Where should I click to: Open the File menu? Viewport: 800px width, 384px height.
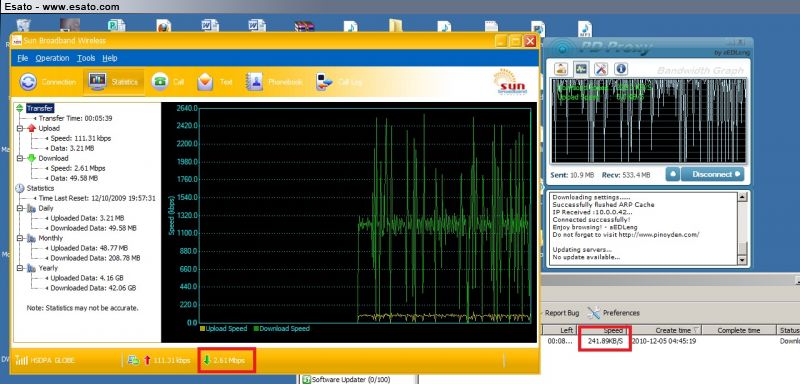click(22, 58)
